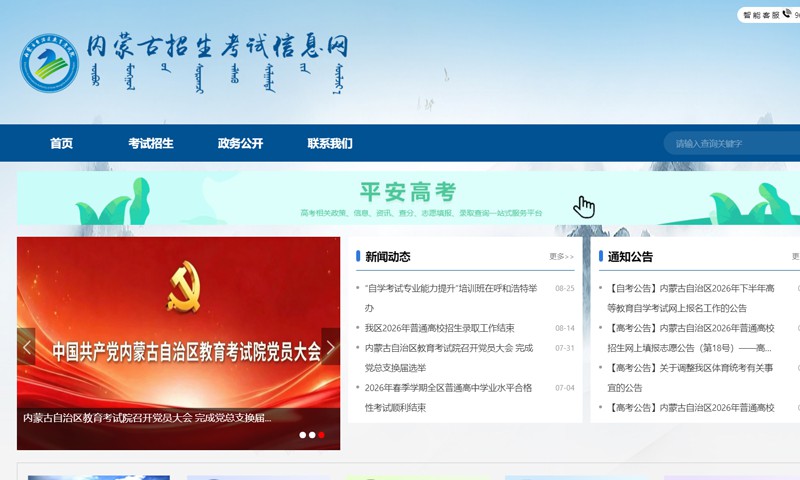Click the 内蒙古招生考试信息网 site title
Viewport: 800px width, 480px height.
point(217,46)
